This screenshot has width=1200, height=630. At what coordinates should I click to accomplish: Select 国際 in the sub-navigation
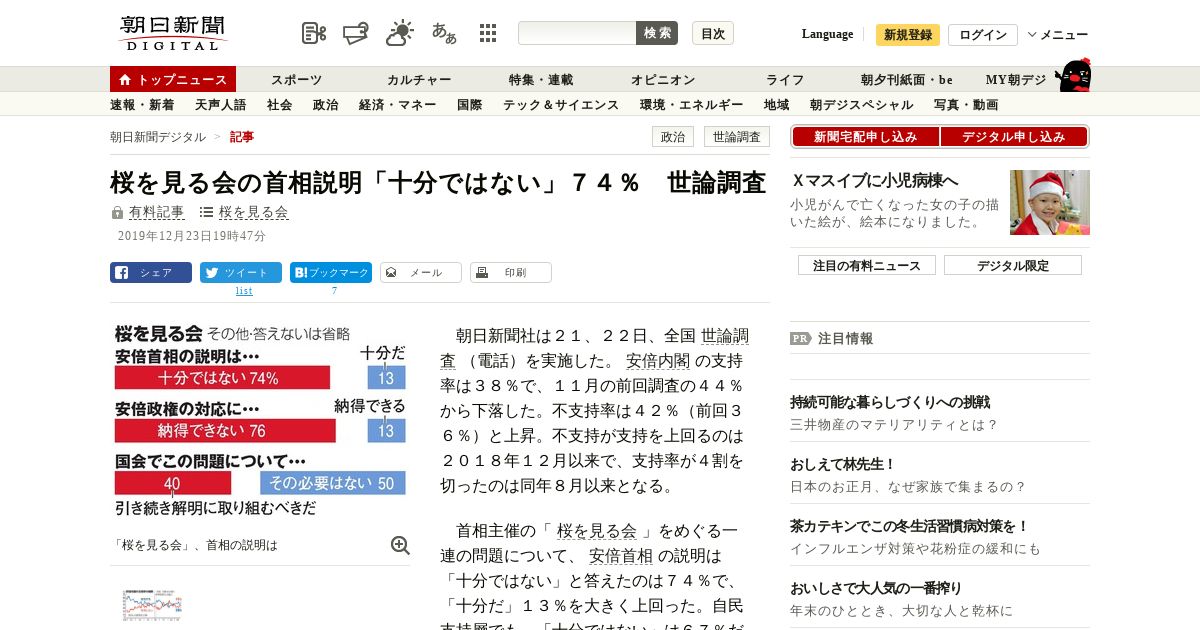point(469,105)
